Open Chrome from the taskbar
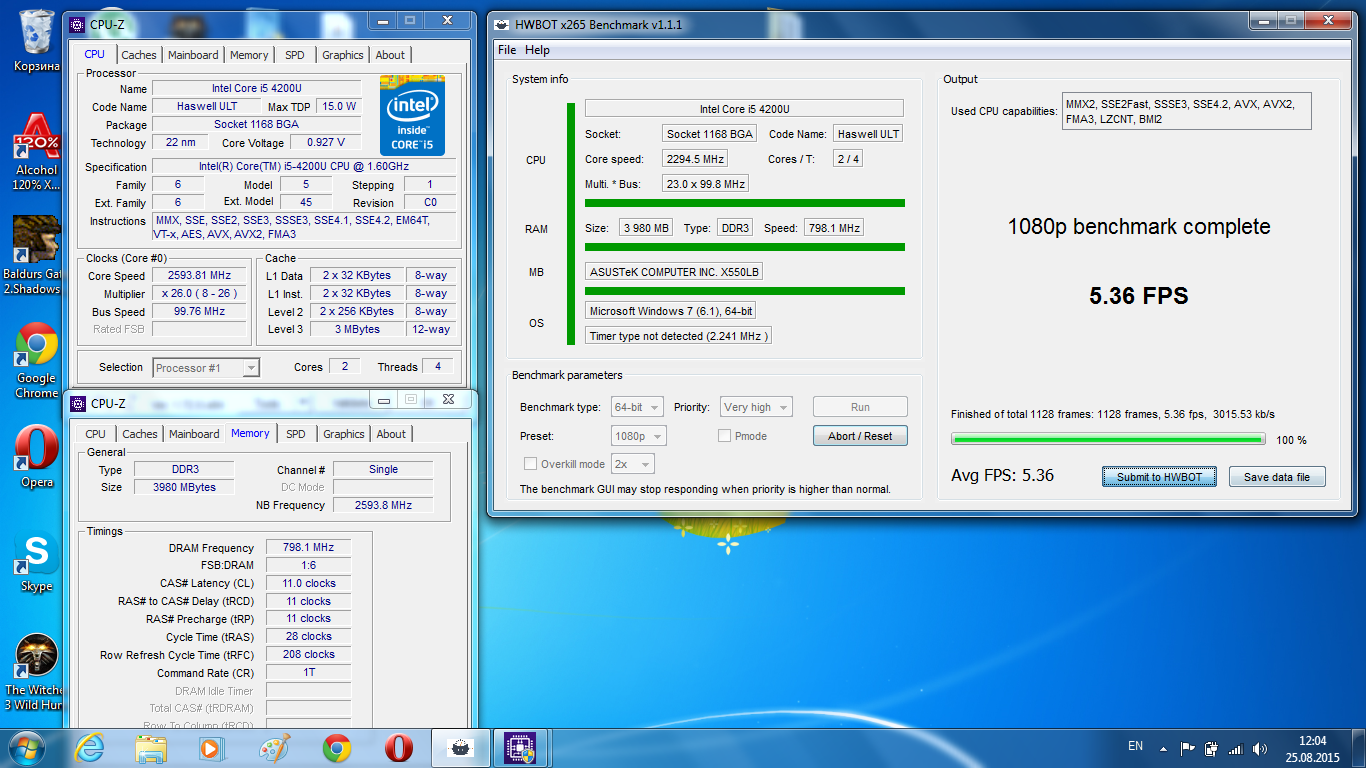1366x768 pixels. point(337,747)
